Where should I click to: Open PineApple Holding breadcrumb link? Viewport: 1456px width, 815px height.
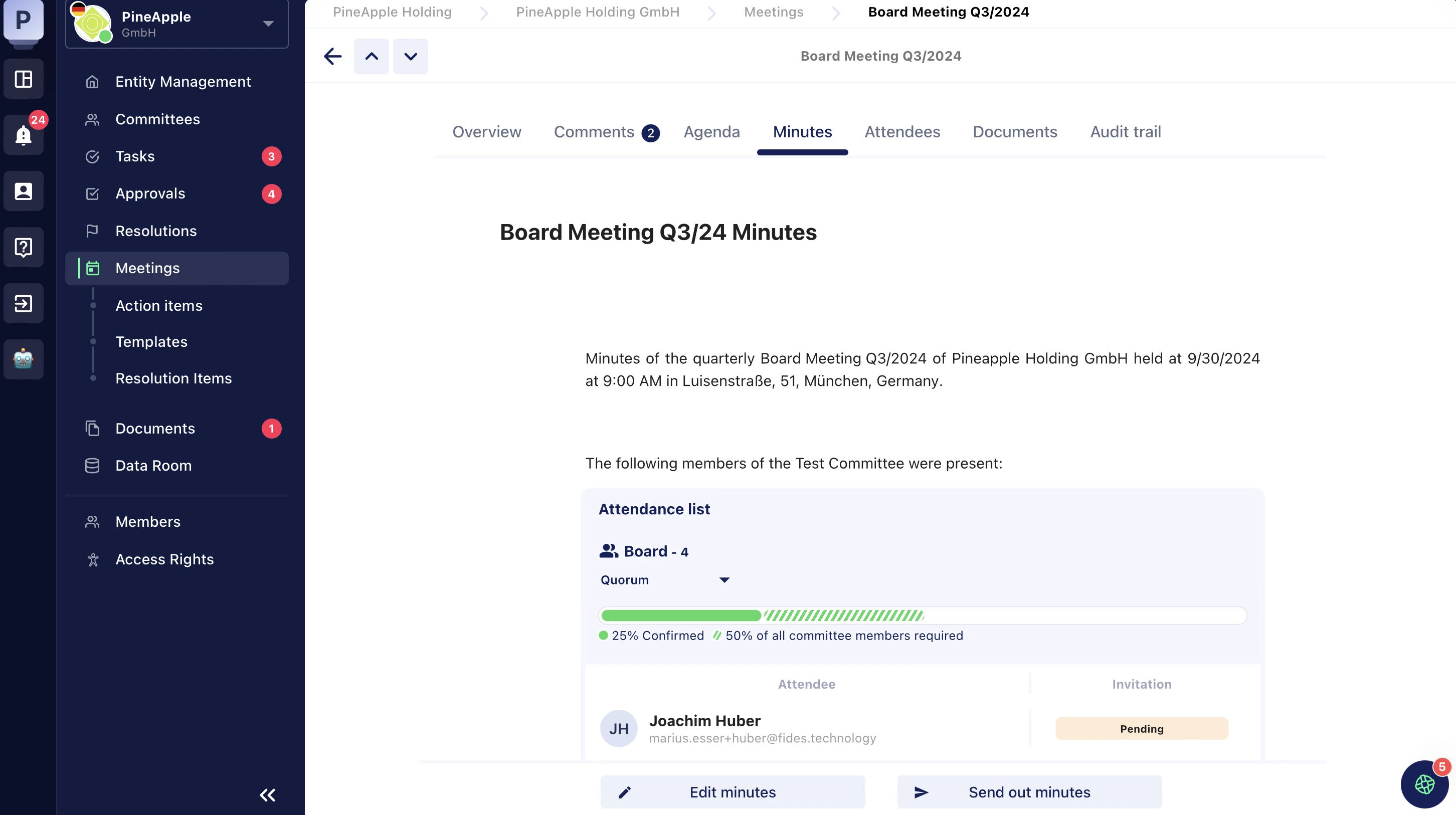[392, 12]
